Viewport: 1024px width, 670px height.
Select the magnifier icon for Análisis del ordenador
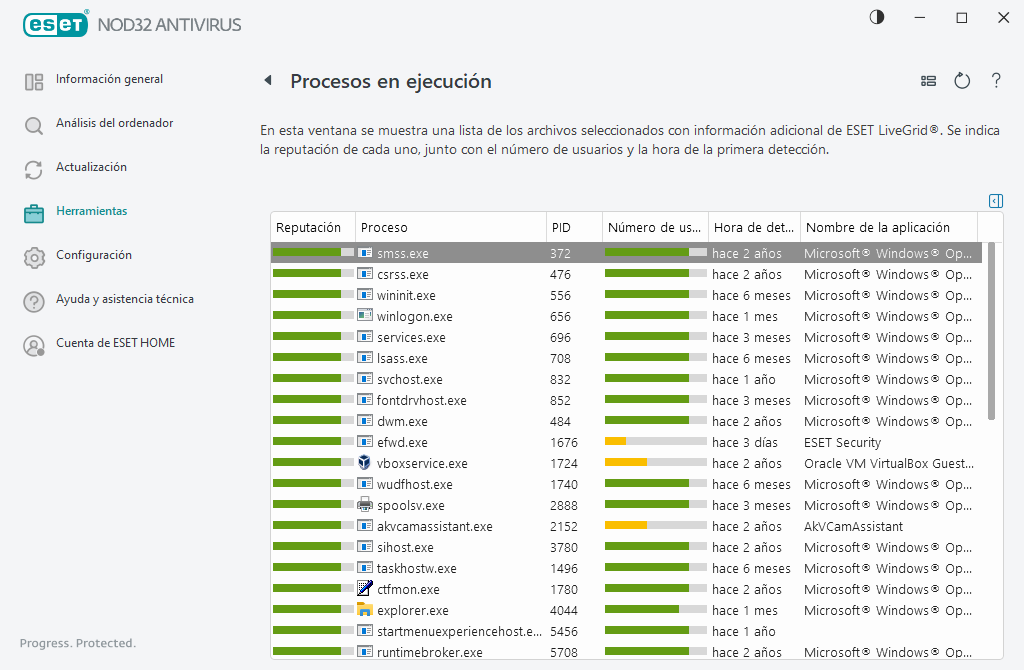(34, 124)
